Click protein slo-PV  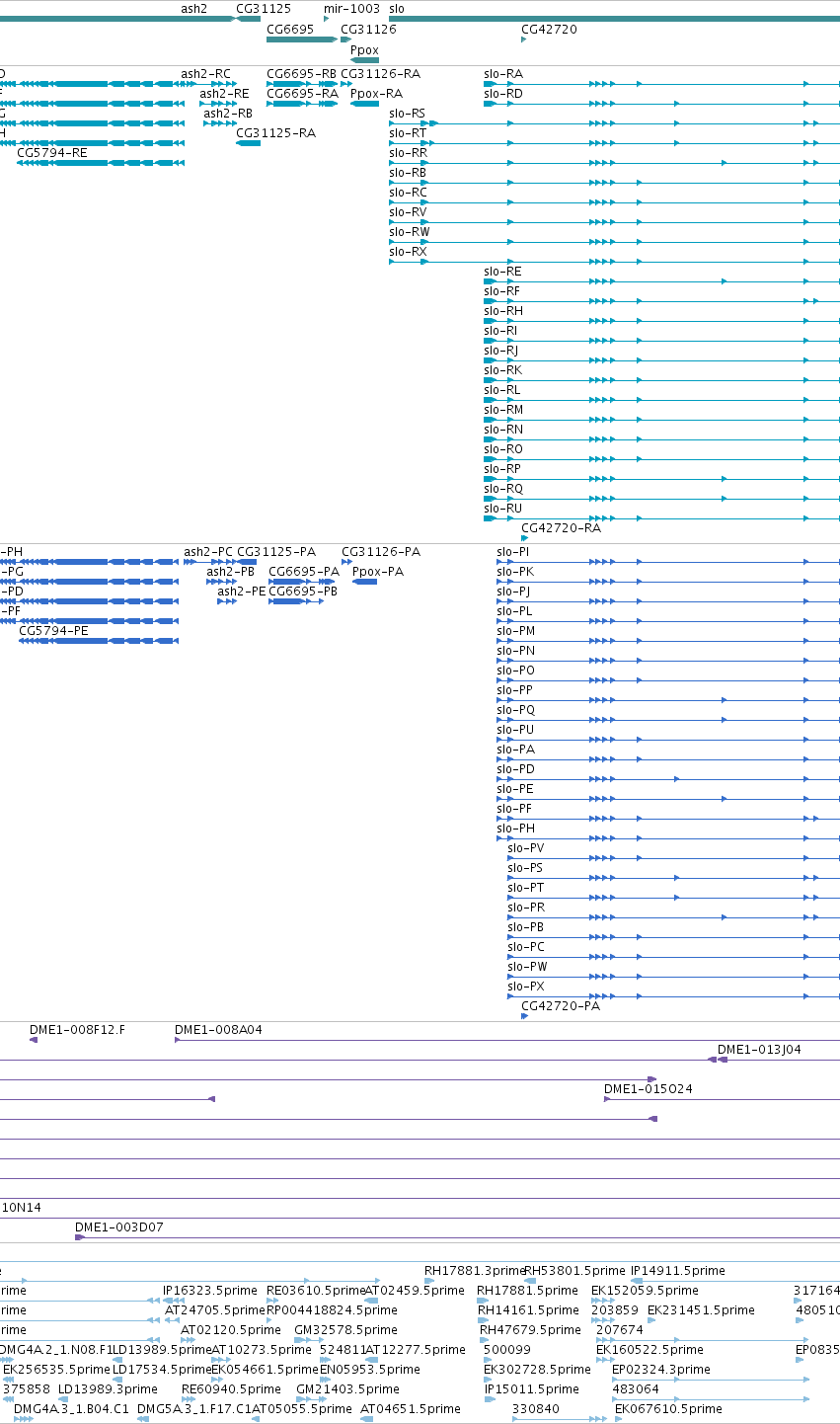(x=526, y=848)
